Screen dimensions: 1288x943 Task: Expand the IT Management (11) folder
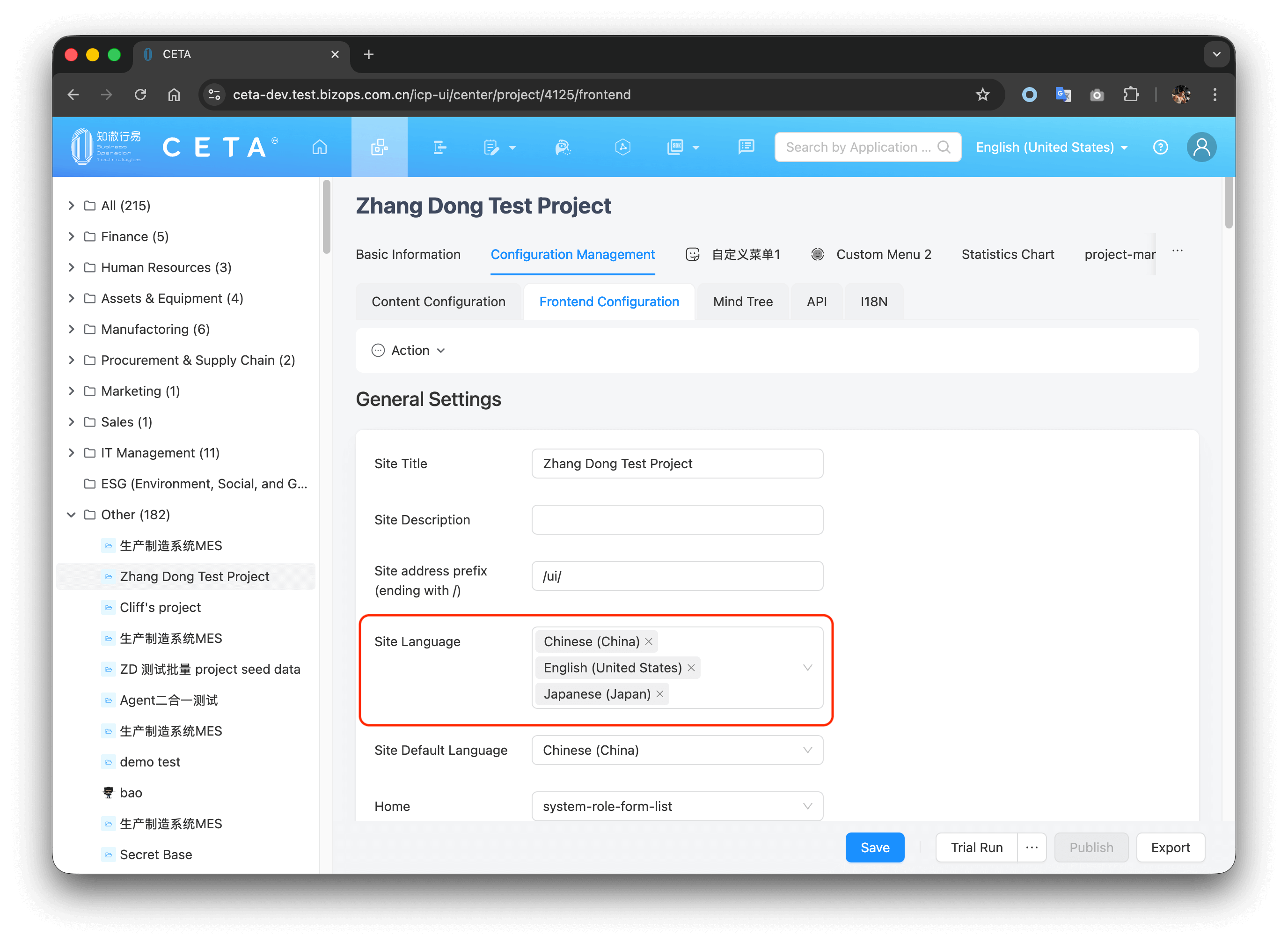tap(71, 453)
